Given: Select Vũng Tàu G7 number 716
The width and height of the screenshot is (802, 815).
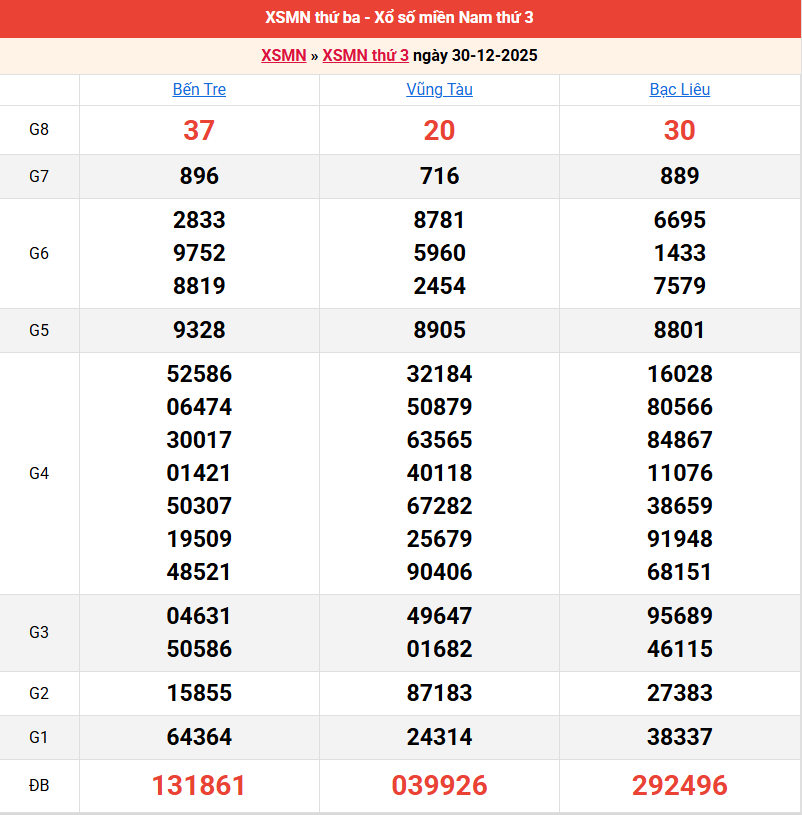Looking at the screenshot, I should pos(439,177).
